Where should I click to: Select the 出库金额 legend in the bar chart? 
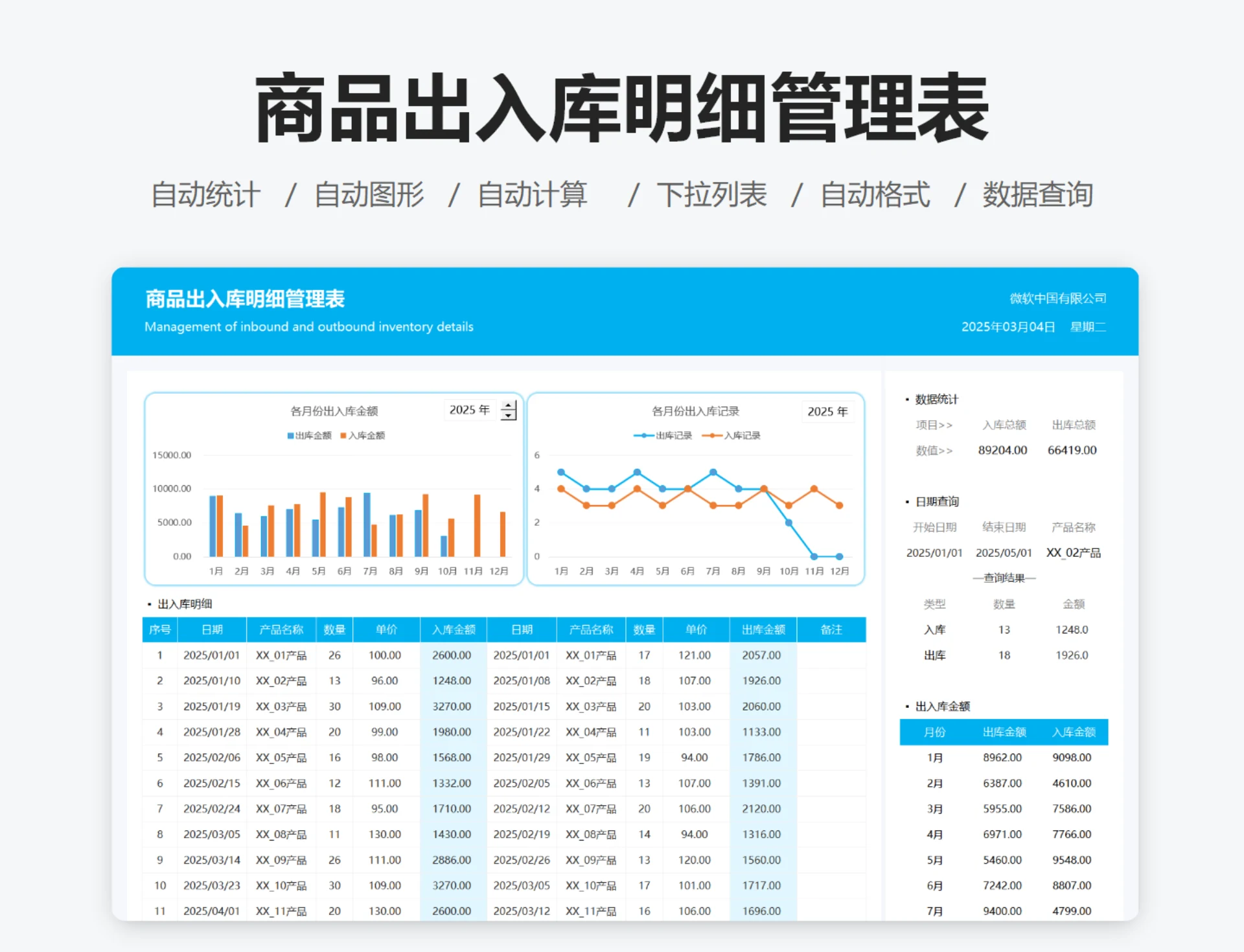click(309, 435)
